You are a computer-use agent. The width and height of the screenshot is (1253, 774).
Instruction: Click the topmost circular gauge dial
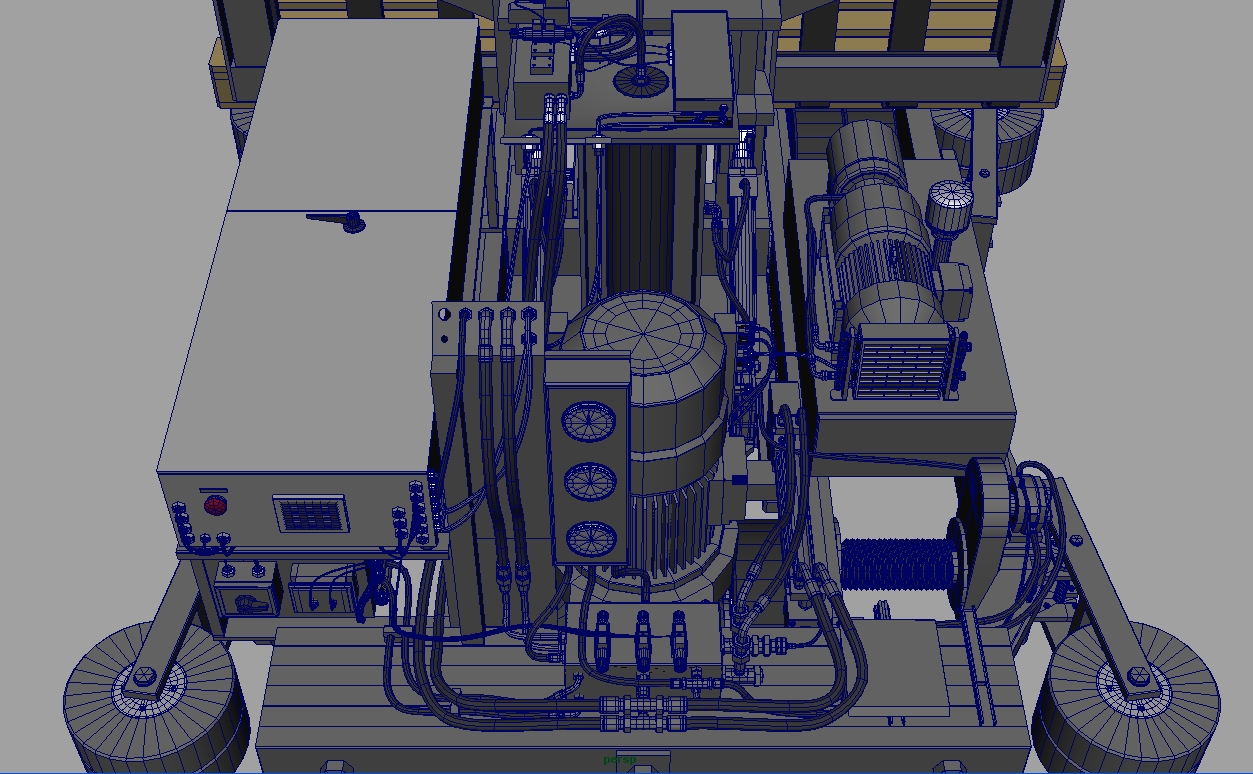[588, 421]
